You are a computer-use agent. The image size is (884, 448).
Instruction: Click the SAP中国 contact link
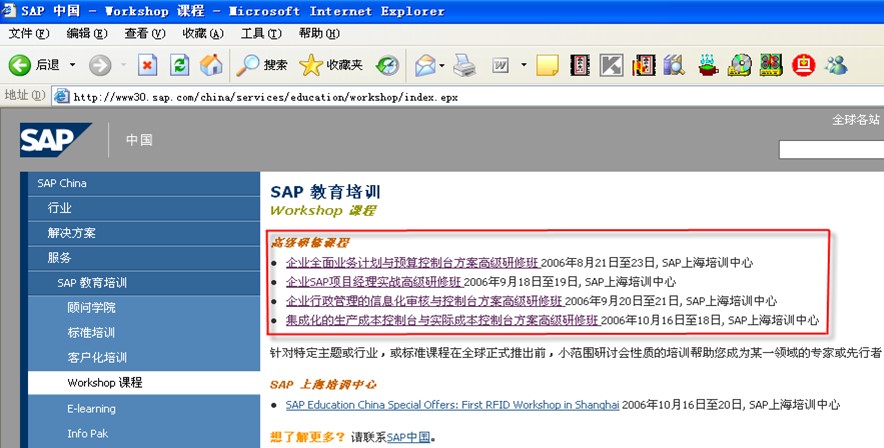click(408, 437)
